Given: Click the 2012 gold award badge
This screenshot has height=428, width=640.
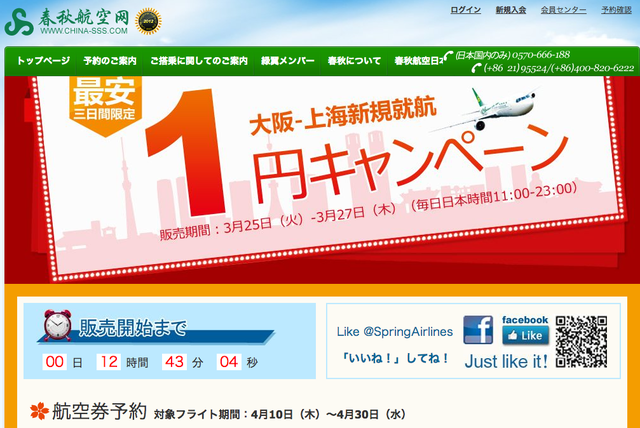Looking at the screenshot, I should tap(148, 21).
